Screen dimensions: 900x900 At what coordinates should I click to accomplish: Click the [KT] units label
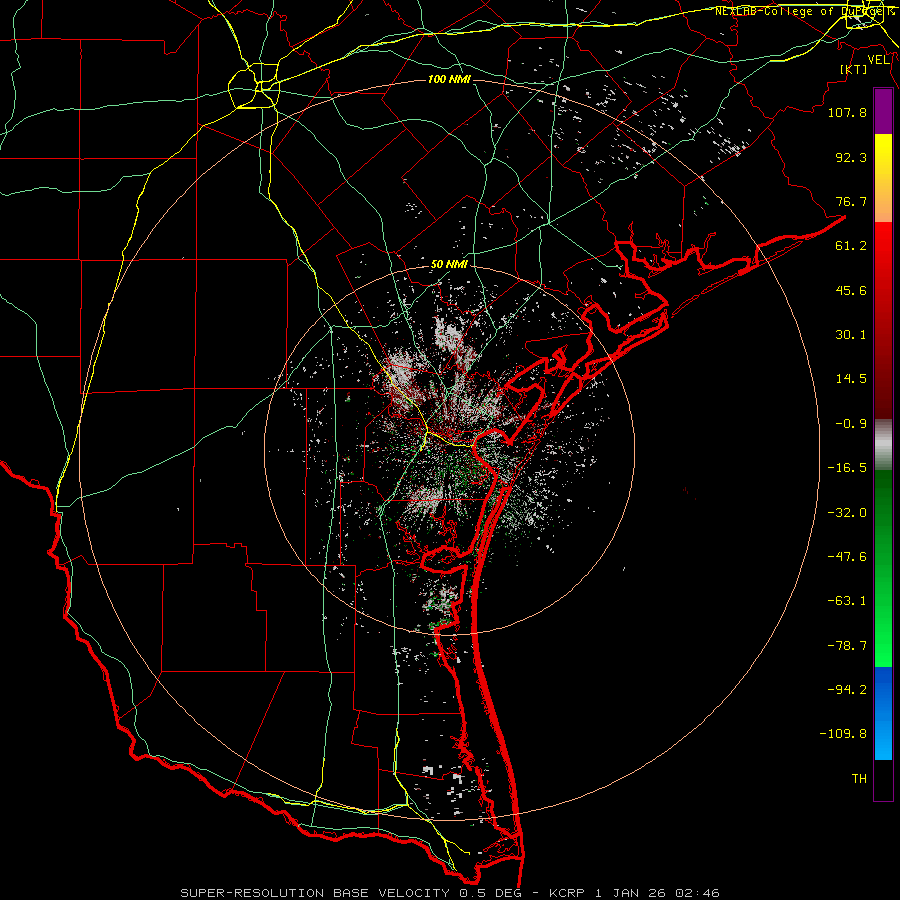(853, 69)
